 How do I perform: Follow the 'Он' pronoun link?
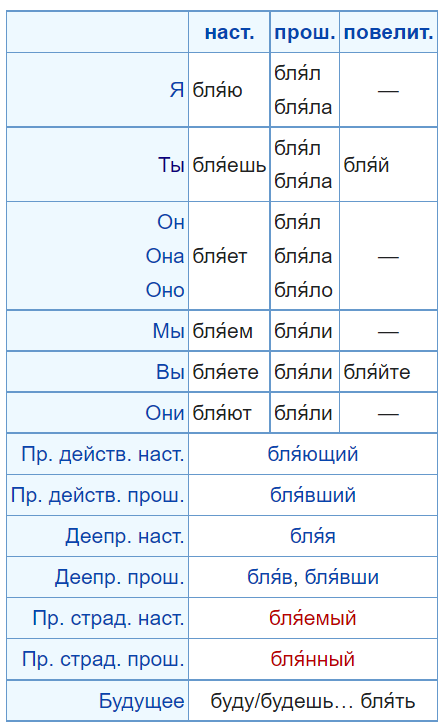pyautogui.click(x=170, y=222)
